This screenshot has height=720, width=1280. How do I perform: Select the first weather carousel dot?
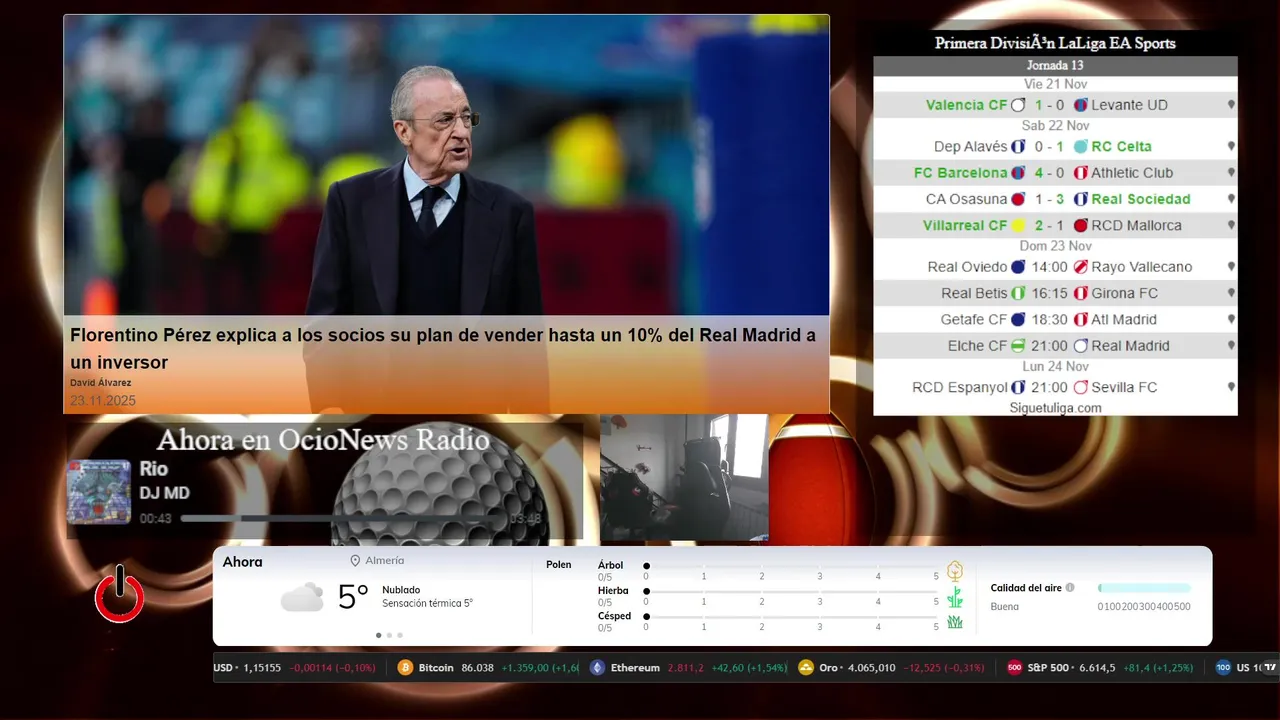(x=378, y=635)
